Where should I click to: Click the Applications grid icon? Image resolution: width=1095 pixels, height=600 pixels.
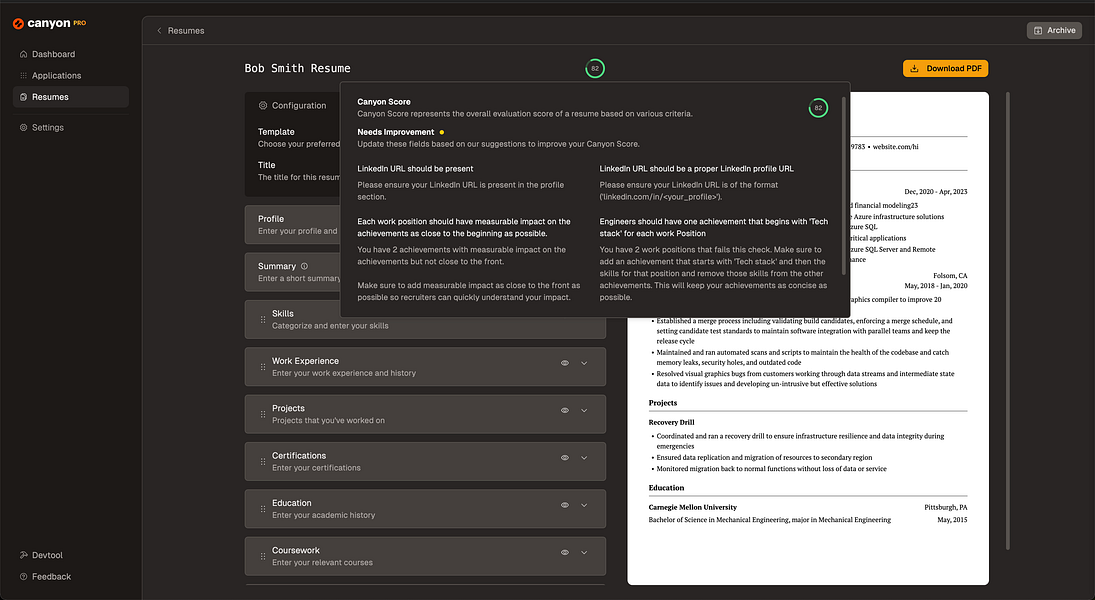[x=24, y=75]
